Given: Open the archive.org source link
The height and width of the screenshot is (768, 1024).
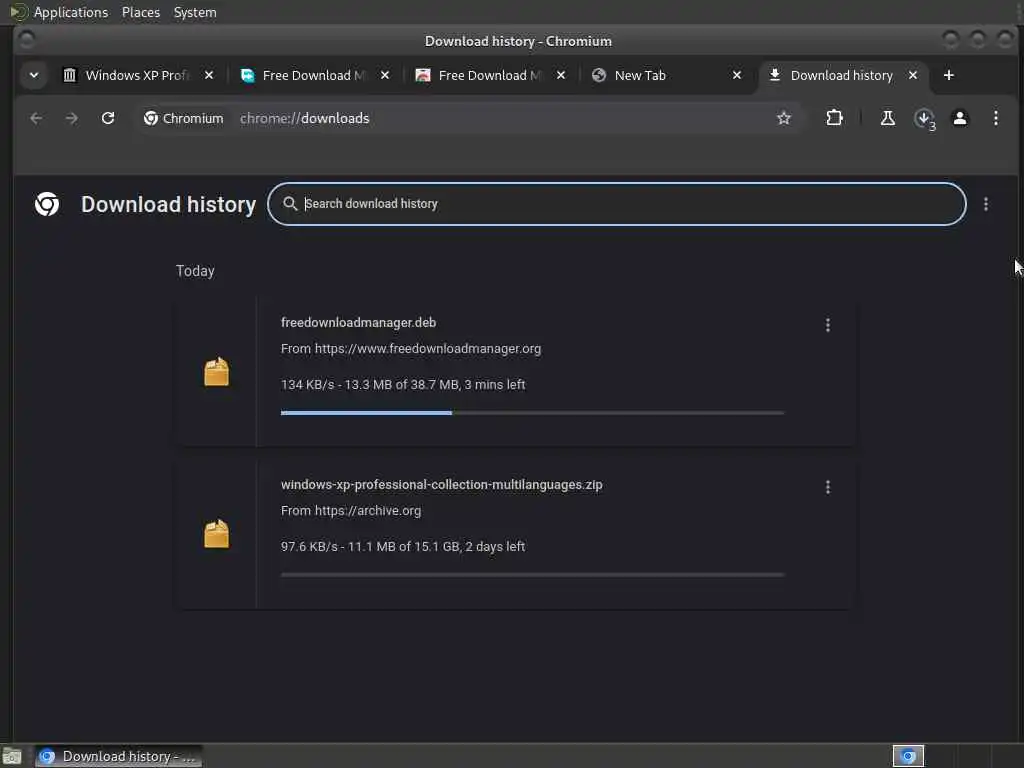Looking at the screenshot, I should coord(368,511).
